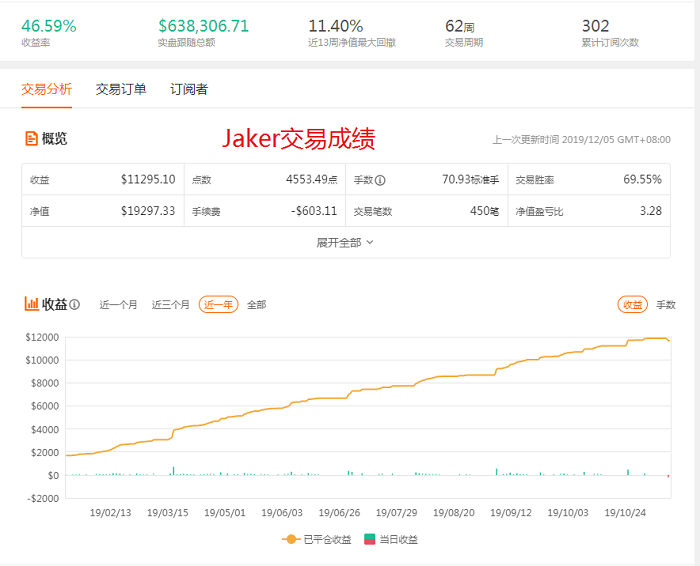700x566 pixels.
Task: Click the 11.40% max drawdown value
Action: [x=336, y=26]
